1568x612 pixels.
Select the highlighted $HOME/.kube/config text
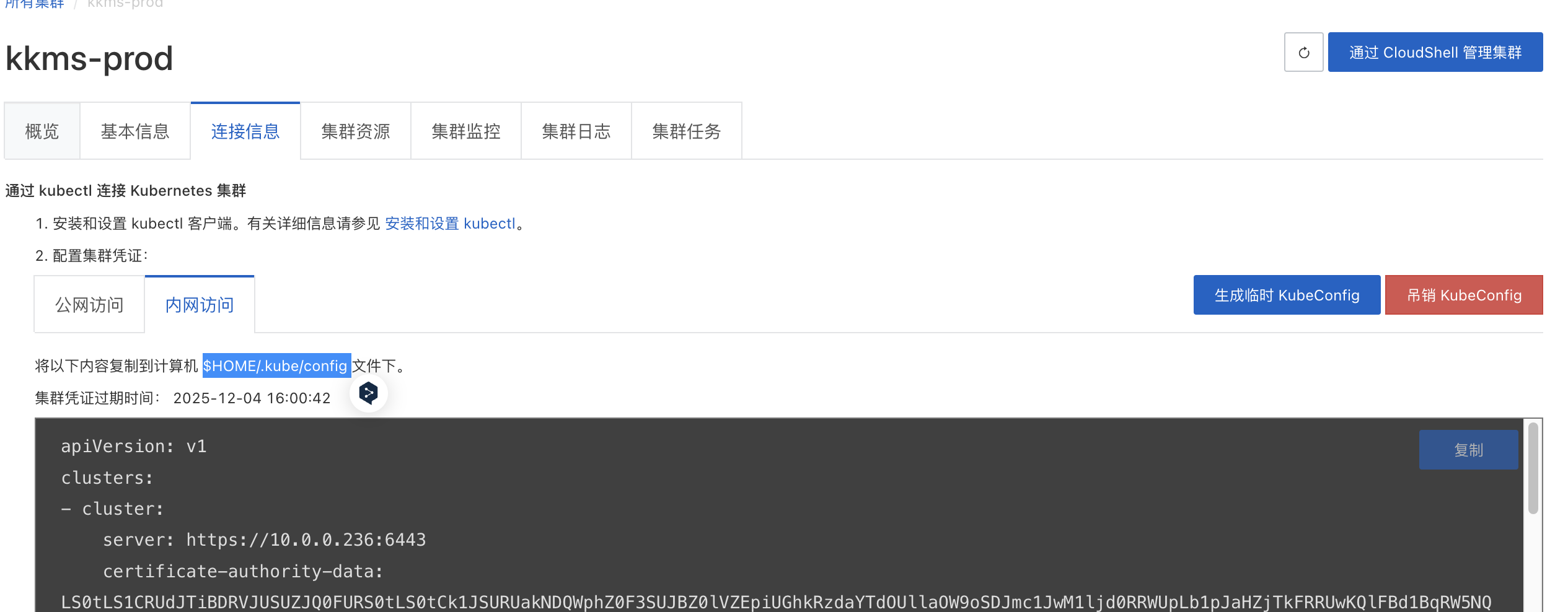(276, 365)
